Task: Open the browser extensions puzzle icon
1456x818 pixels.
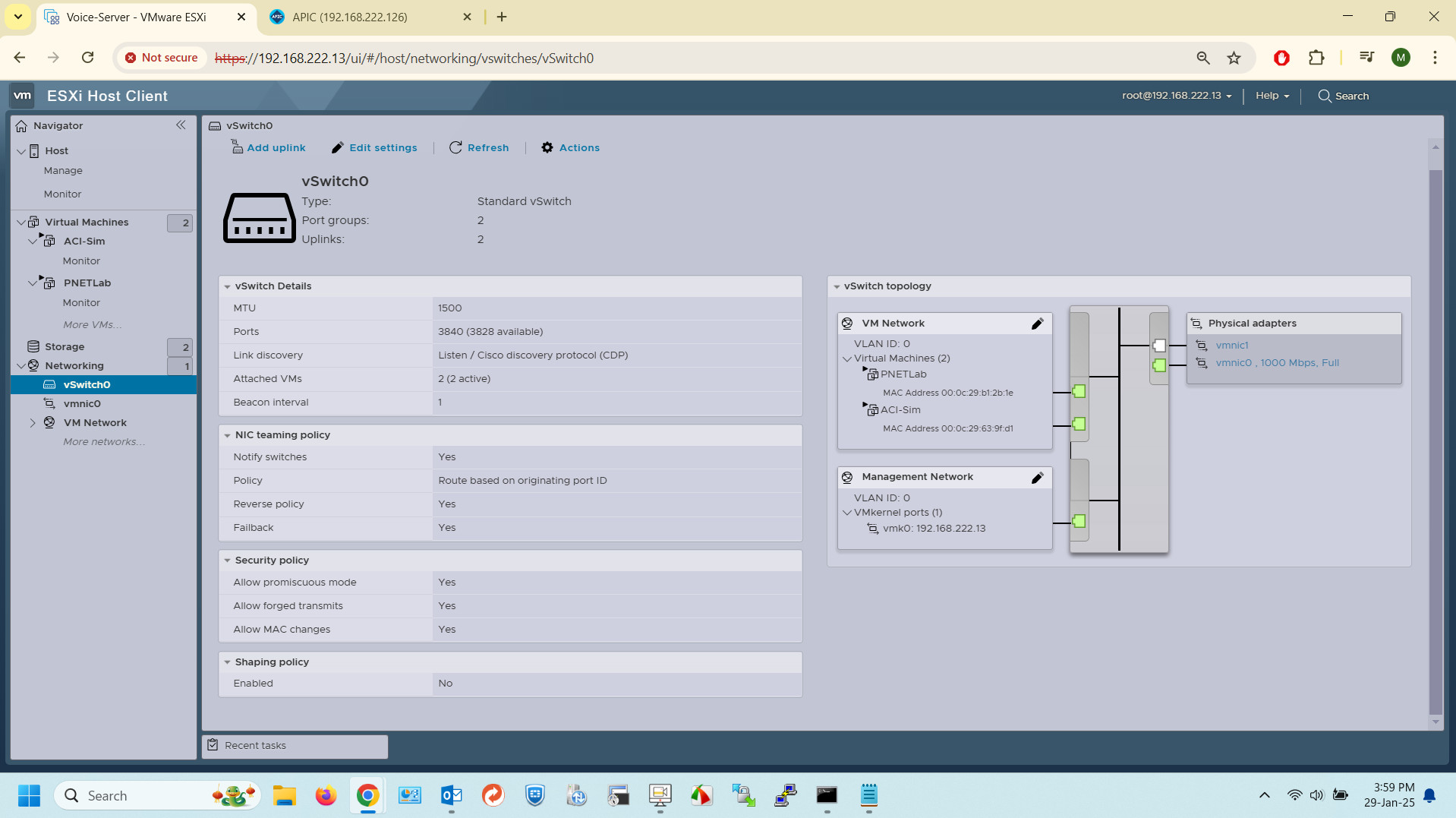Action: coord(1316,58)
